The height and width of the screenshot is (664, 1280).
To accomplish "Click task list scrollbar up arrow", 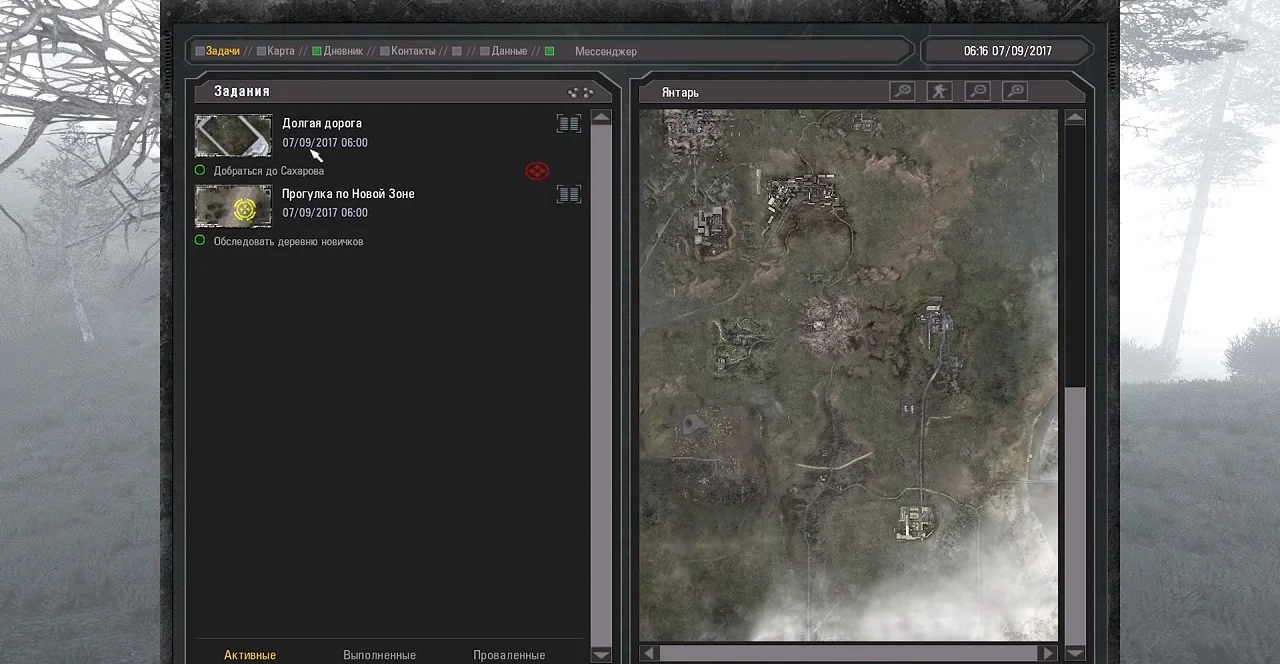I will pos(601,118).
